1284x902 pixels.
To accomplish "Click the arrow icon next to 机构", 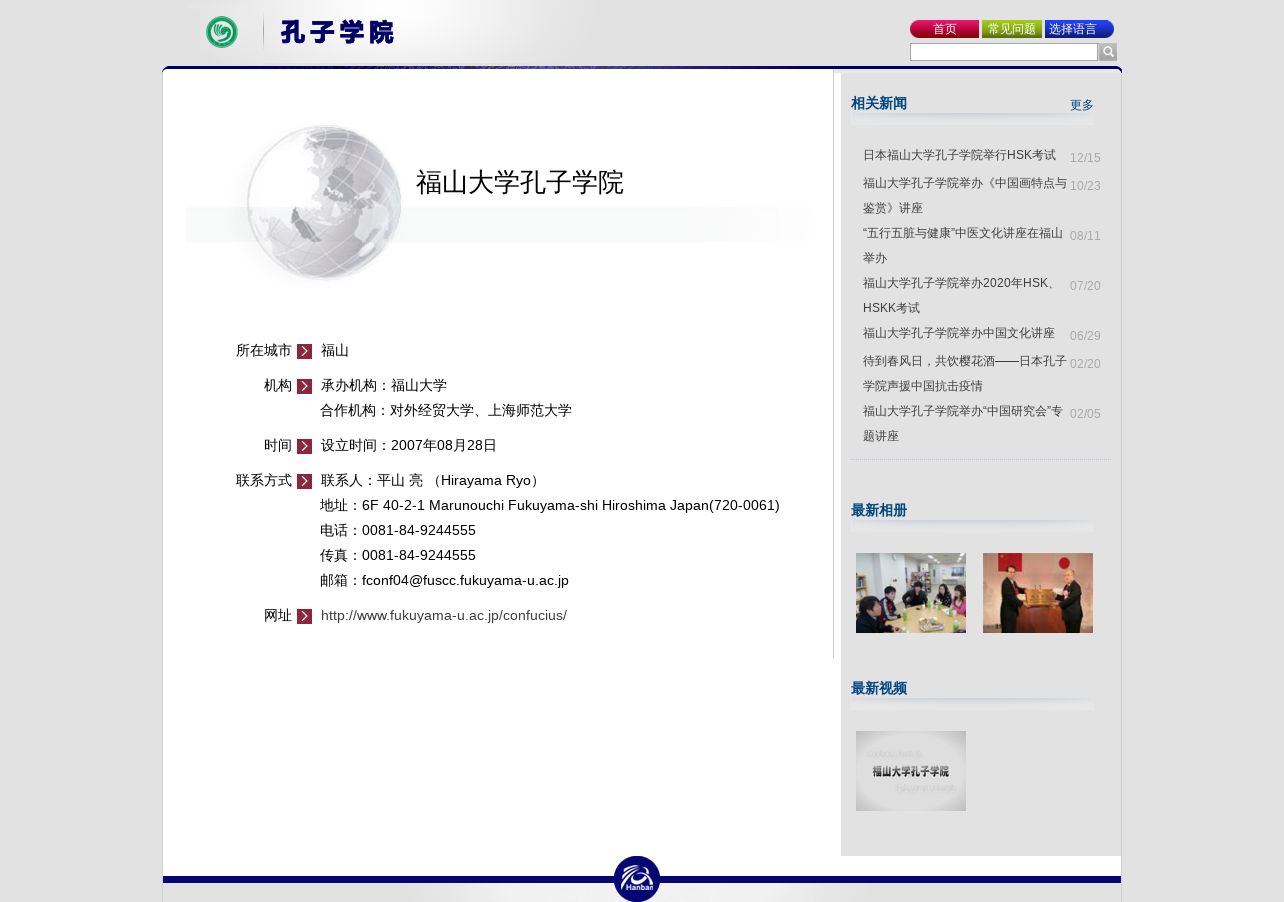I will (x=305, y=387).
